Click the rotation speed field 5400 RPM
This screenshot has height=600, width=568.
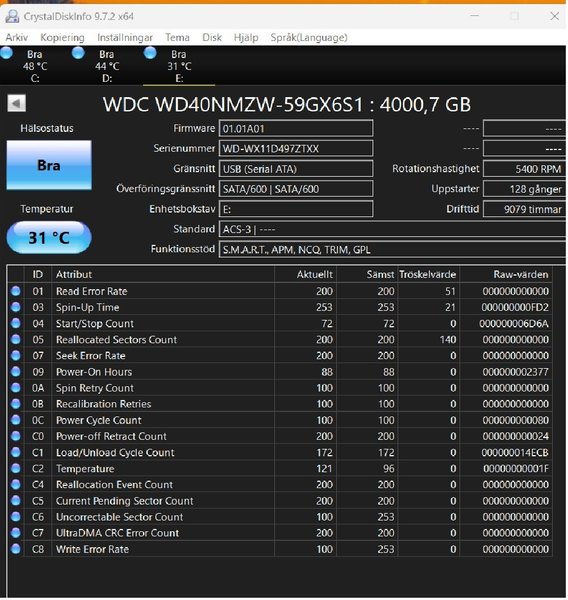coord(524,169)
